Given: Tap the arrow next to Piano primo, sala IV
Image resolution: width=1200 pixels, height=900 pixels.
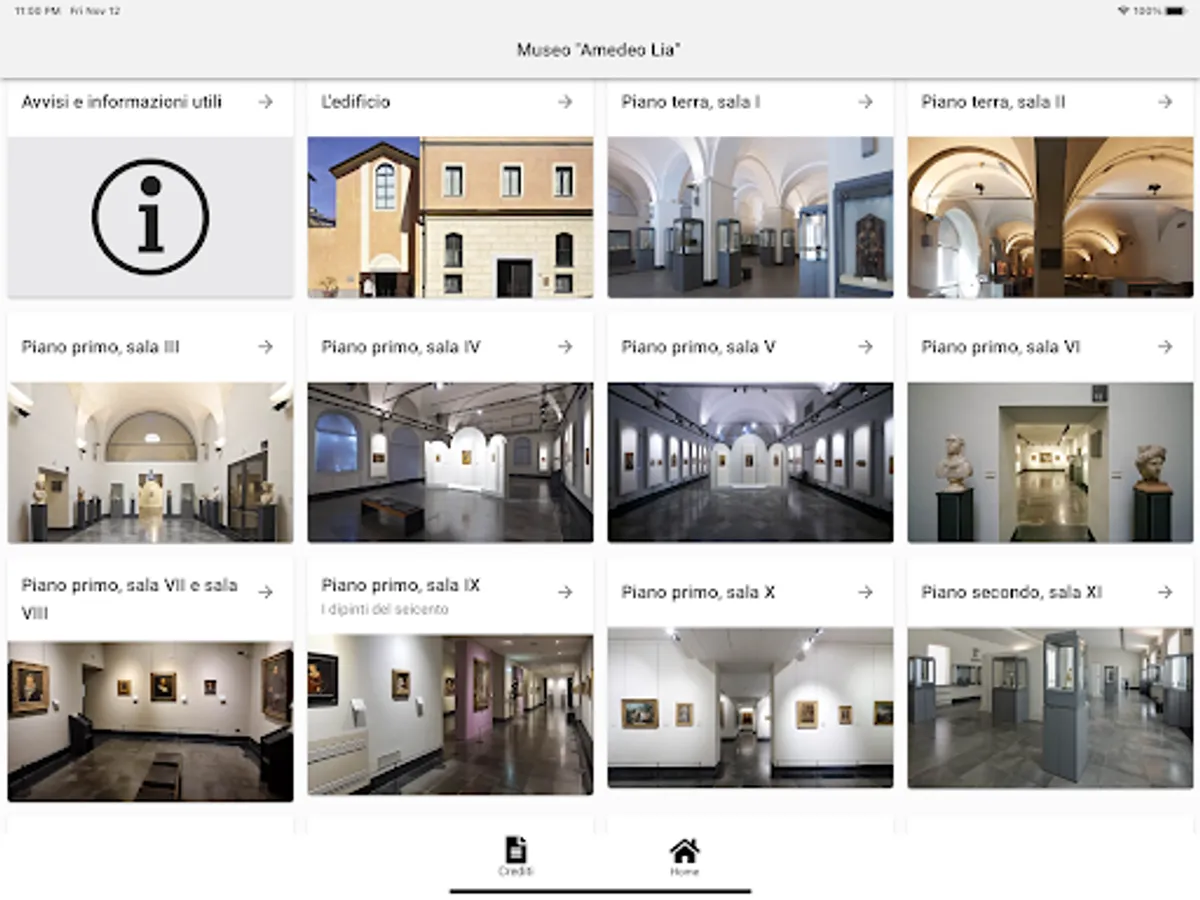Looking at the screenshot, I should [565, 347].
